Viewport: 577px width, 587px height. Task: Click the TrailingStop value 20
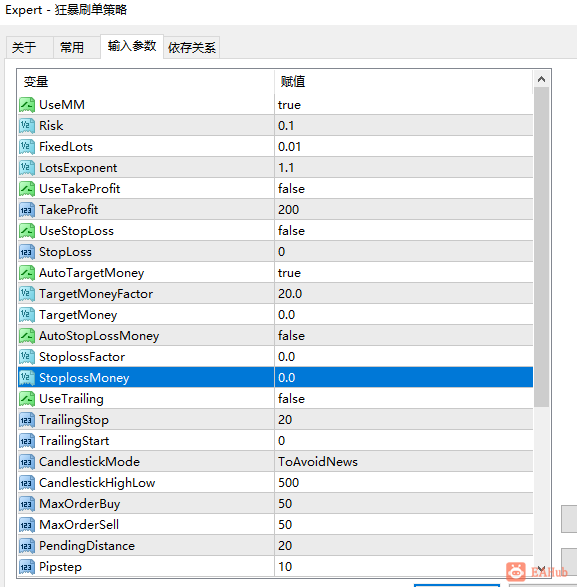tap(285, 420)
